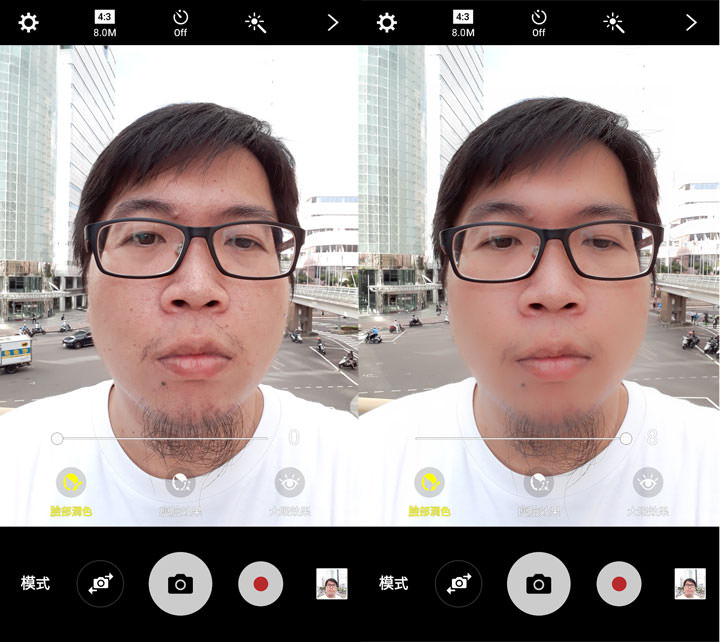Viewport: 720px width, 642px height.
Task: Toggle the self-timer Off icon in left screen
Action: [180, 22]
